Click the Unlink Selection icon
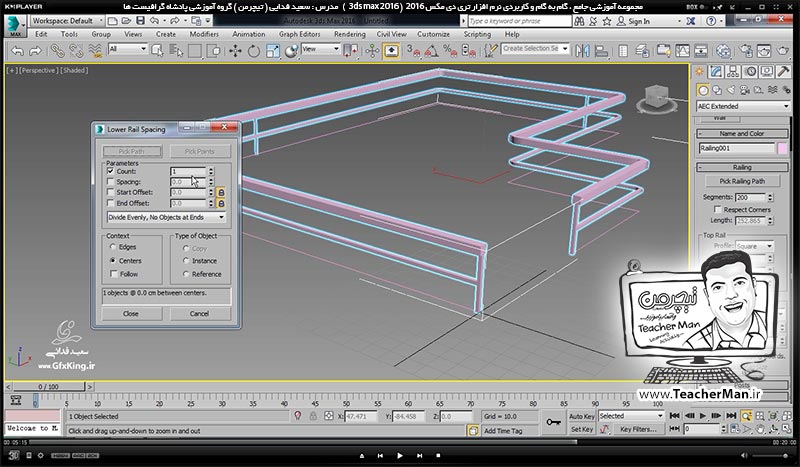The width and height of the screenshot is (800, 467). click(x=76, y=51)
